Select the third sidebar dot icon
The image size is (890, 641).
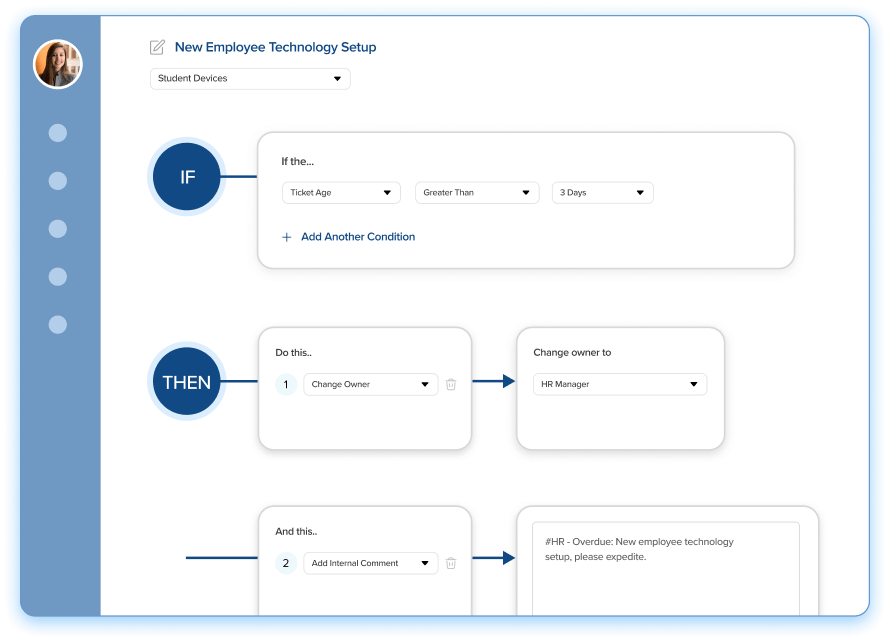point(58,229)
